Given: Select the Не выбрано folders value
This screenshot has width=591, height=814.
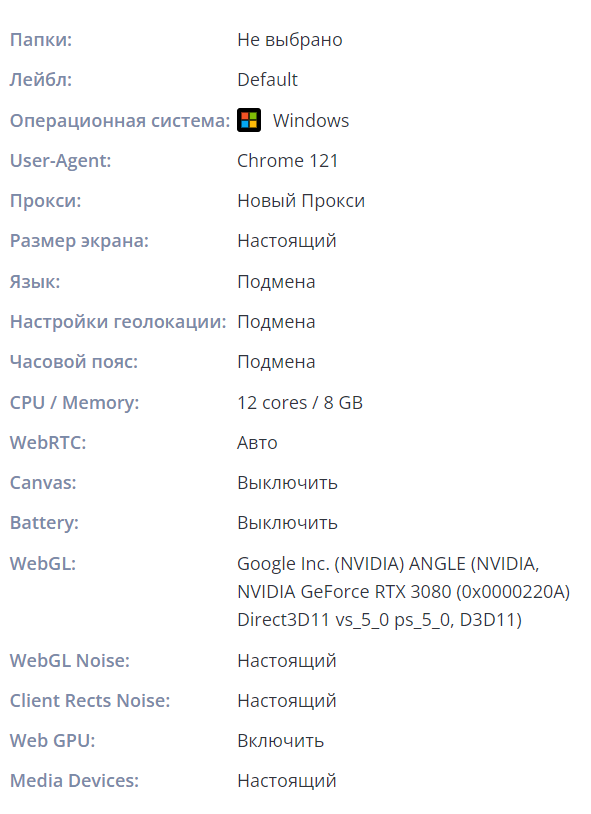Looking at the screenshot, I should [290, 40].
